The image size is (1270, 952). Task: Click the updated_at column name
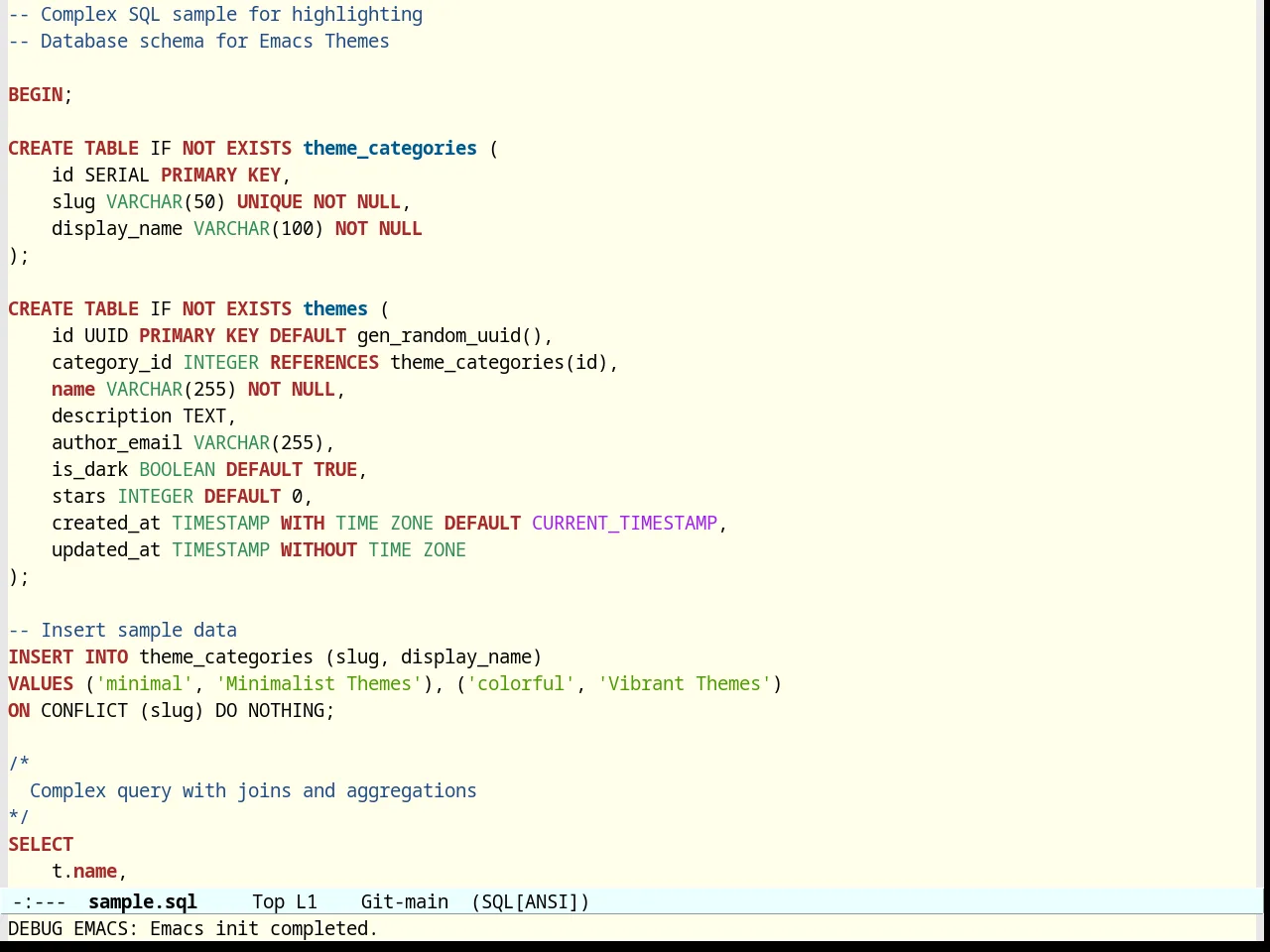tap(106, 549)
